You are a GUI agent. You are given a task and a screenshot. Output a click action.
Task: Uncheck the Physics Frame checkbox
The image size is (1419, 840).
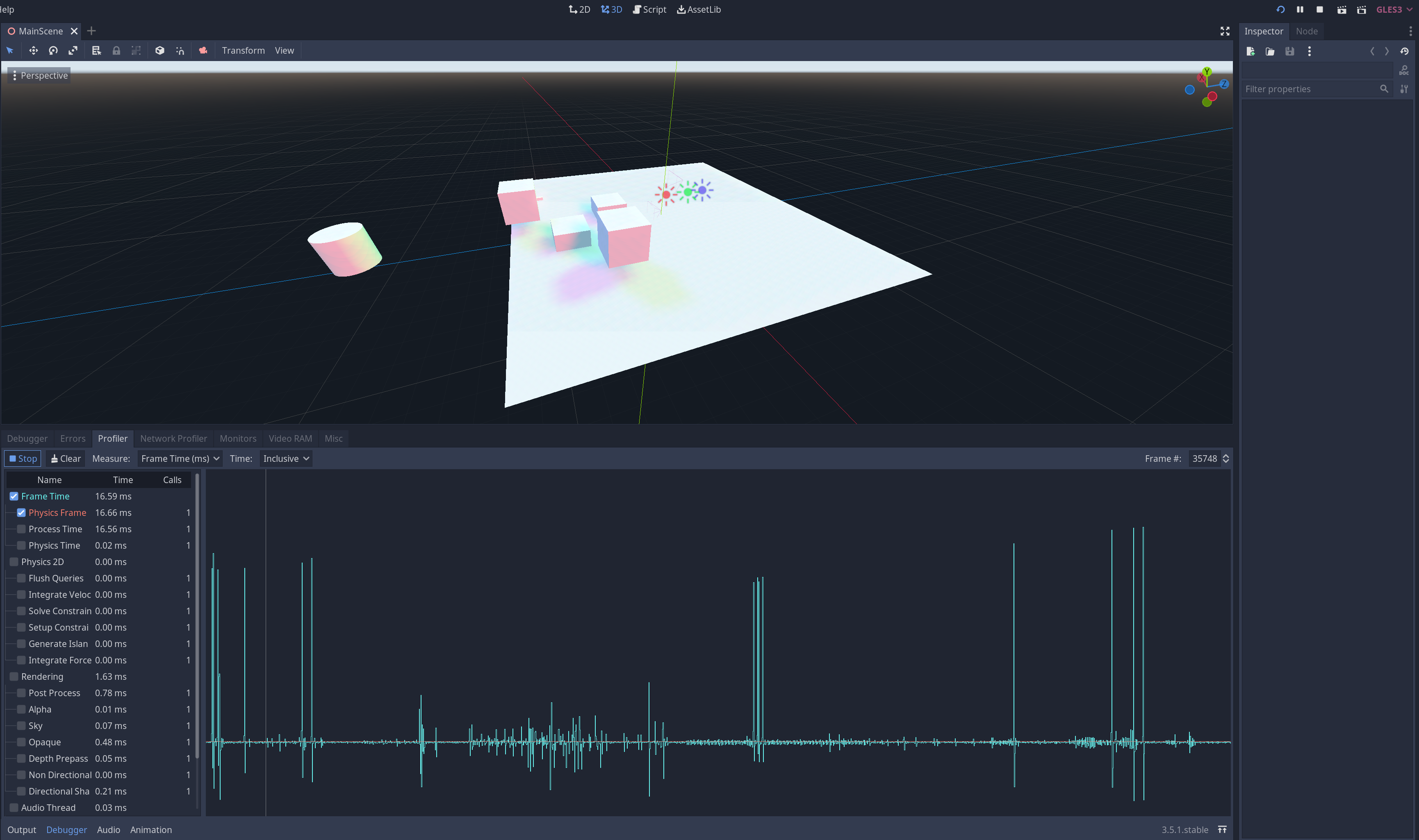click(x=21, y=513)
